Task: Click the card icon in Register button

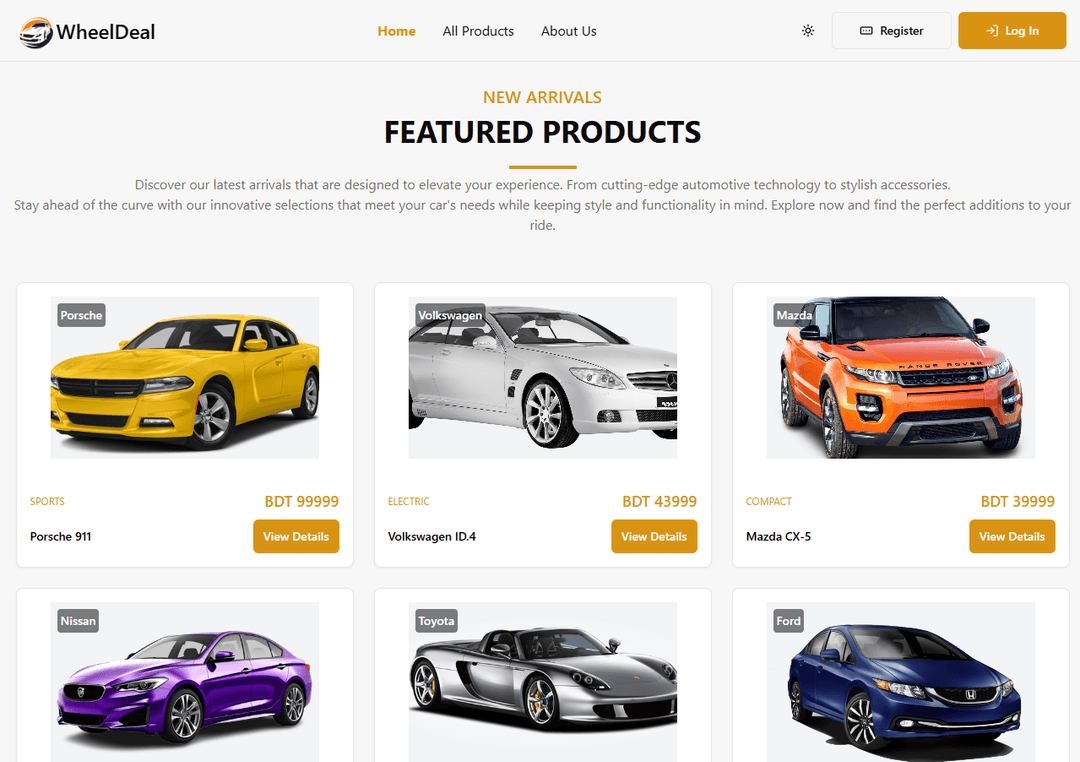Action: click(x=866, y=31)
